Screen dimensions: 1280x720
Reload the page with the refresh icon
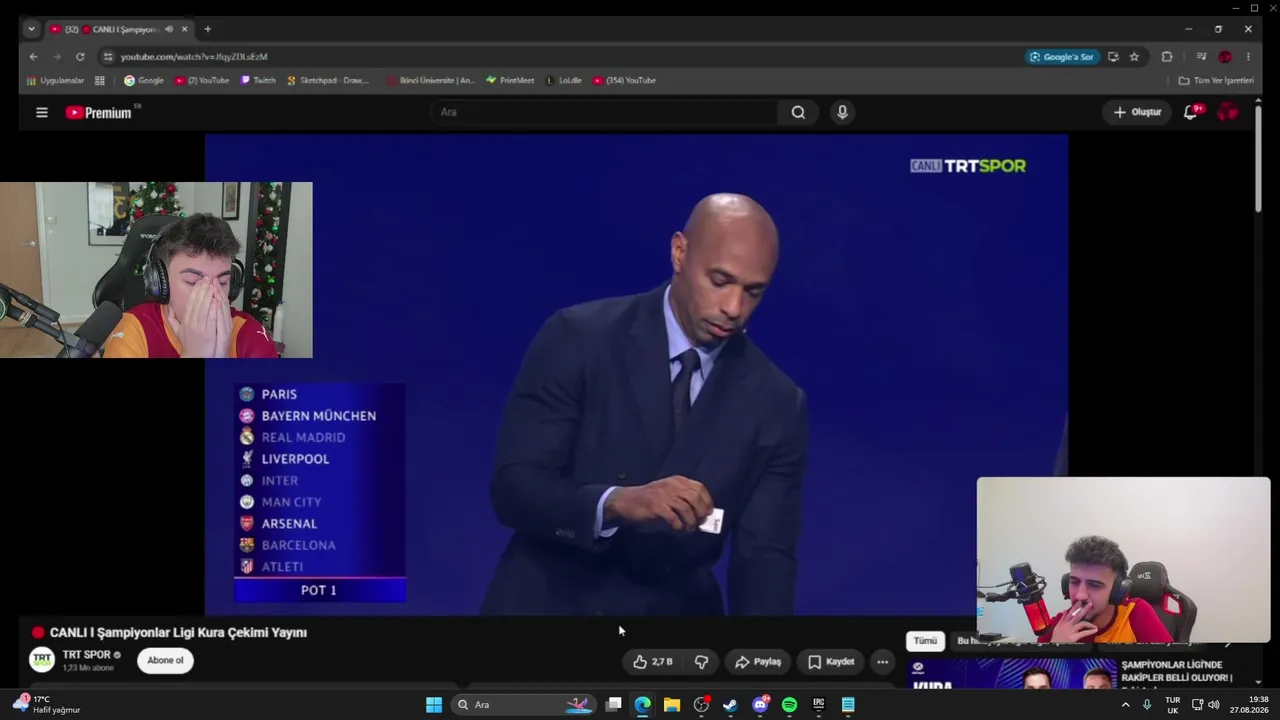pyautogui.click(x=80, y=57)
